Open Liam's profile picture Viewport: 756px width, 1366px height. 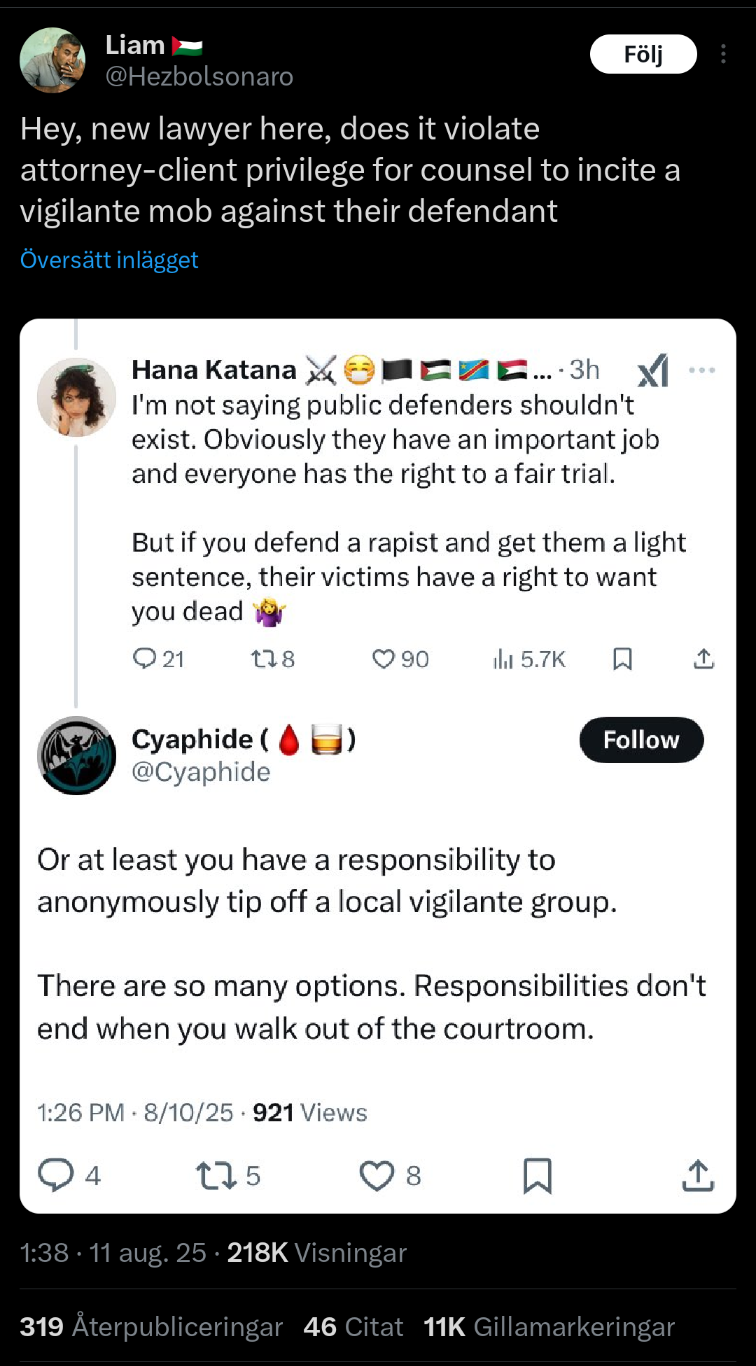pos(52,60)
